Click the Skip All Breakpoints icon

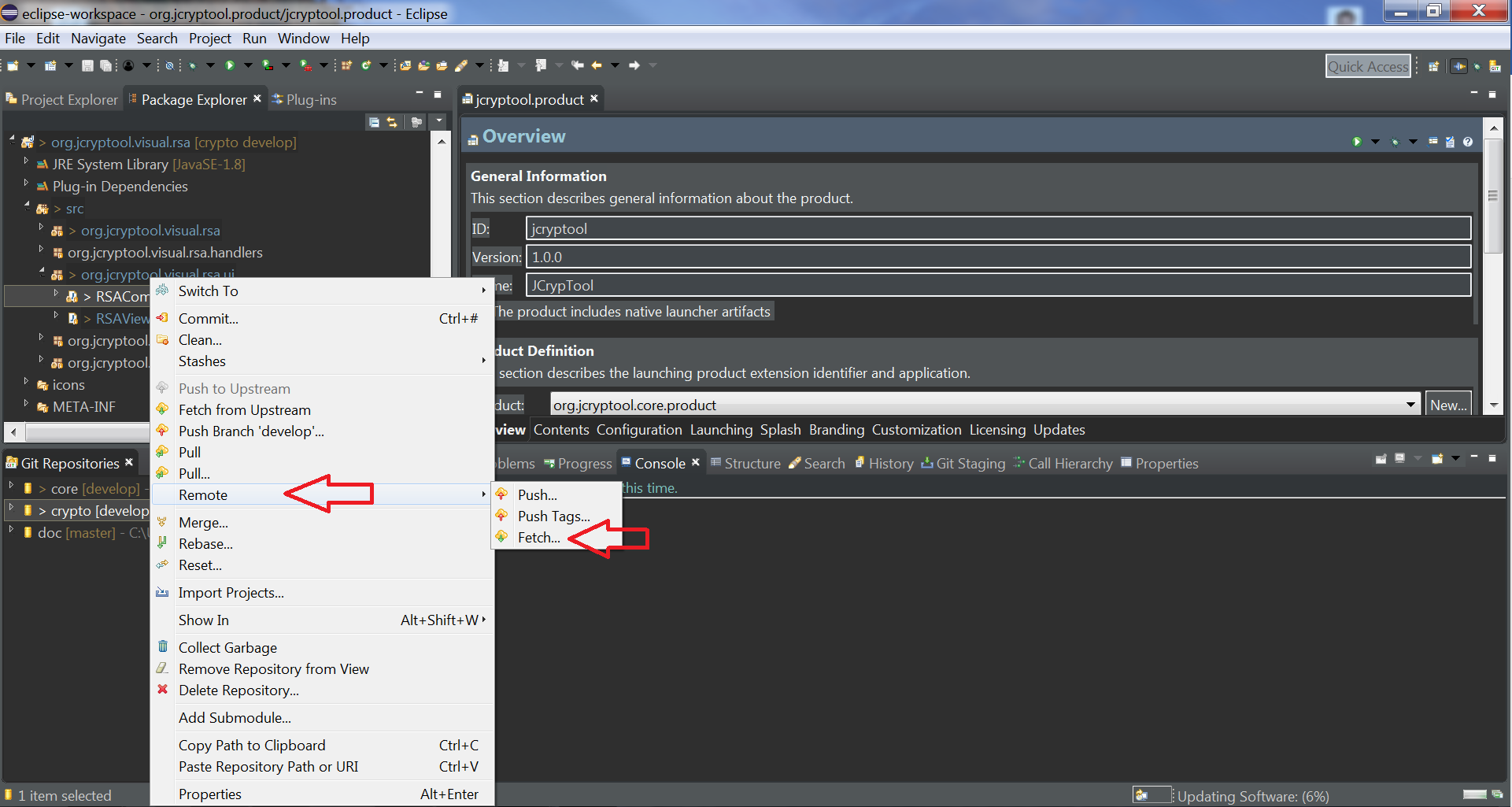point(169,65)
